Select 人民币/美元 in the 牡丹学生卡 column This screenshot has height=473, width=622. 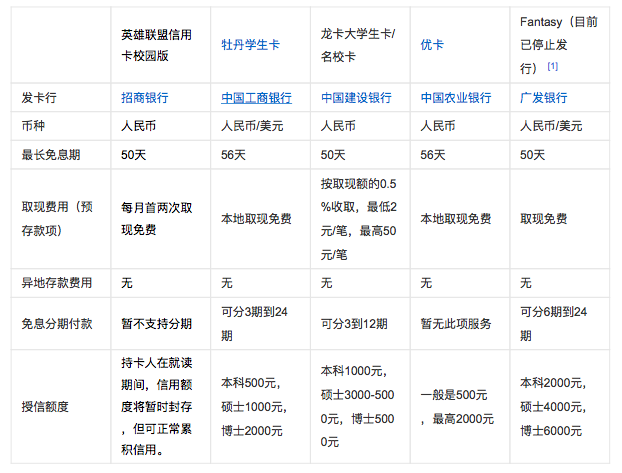(x=252, y=126)
